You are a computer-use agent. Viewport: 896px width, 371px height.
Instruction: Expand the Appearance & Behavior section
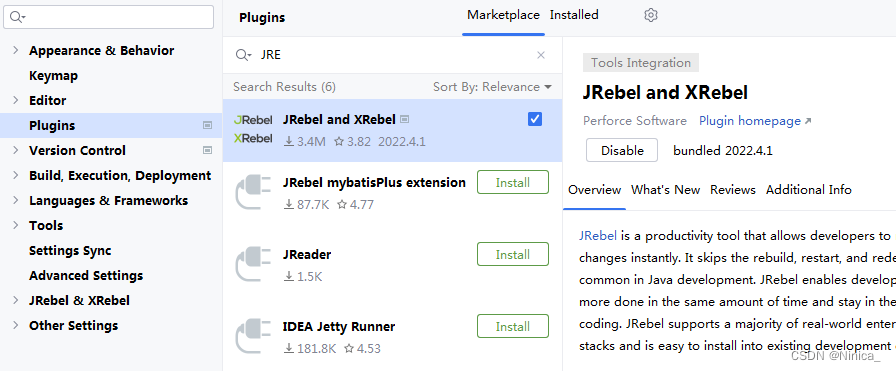click(15, 50)
